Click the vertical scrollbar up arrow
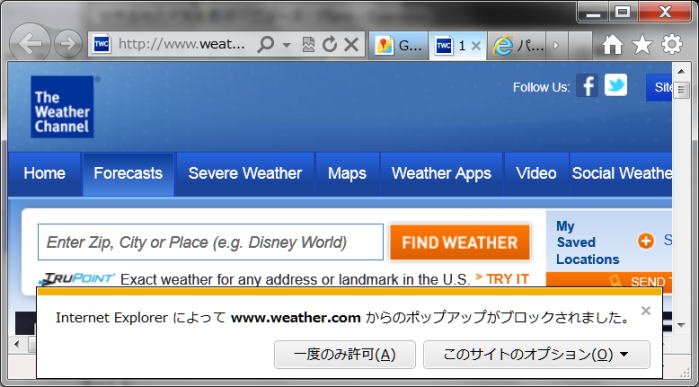 681,71
